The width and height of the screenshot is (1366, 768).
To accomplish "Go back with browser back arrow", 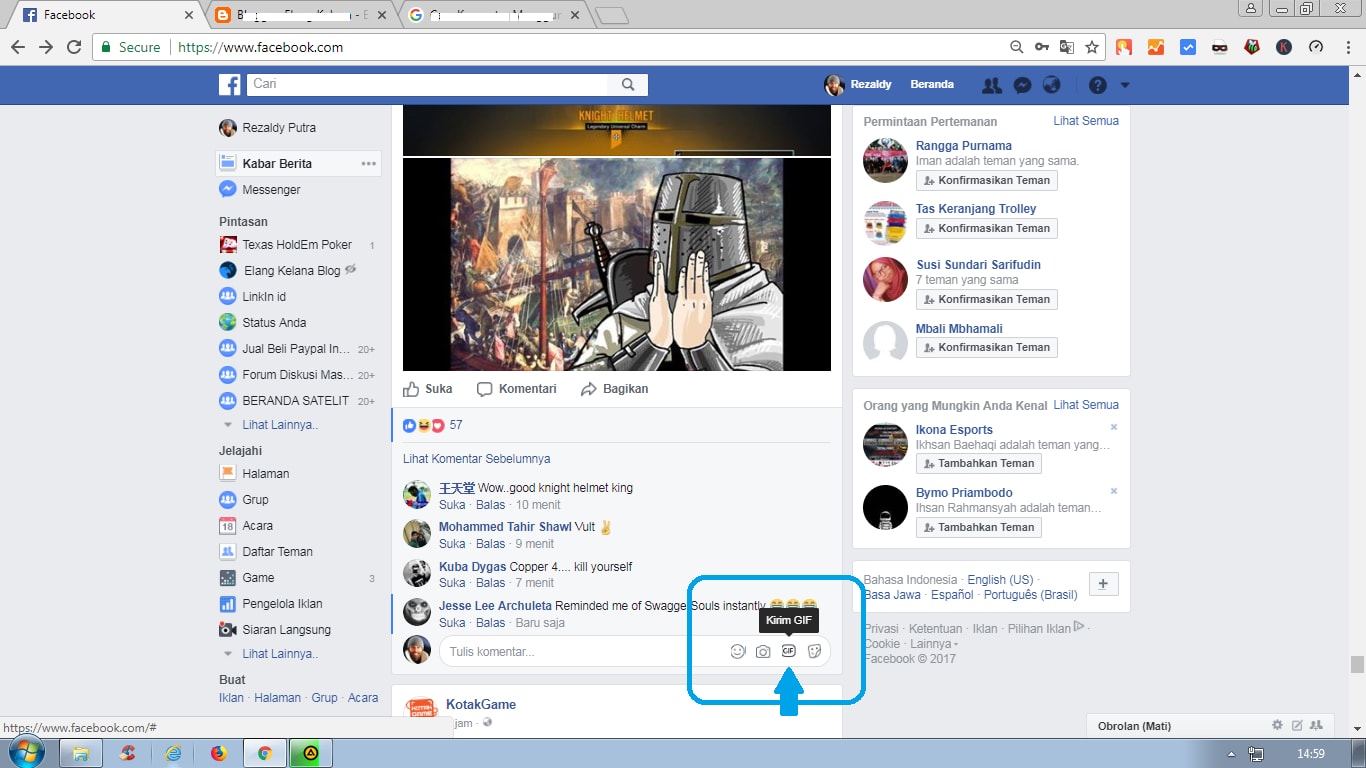I will (17, 47).
